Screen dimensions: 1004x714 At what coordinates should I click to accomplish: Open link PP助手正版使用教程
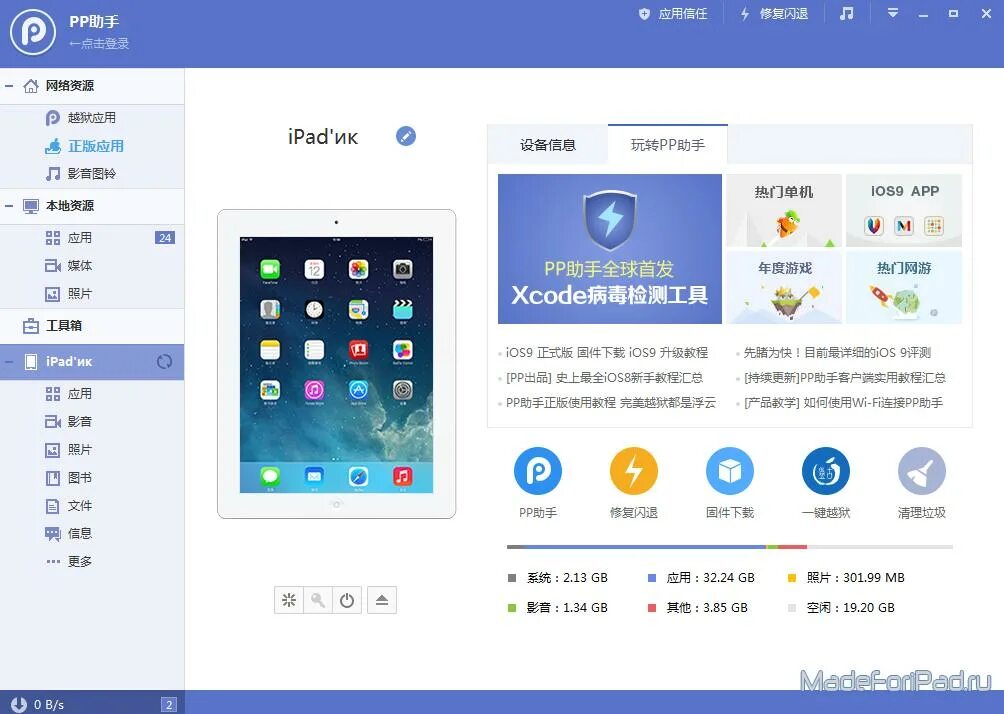[x=611, y=403]
